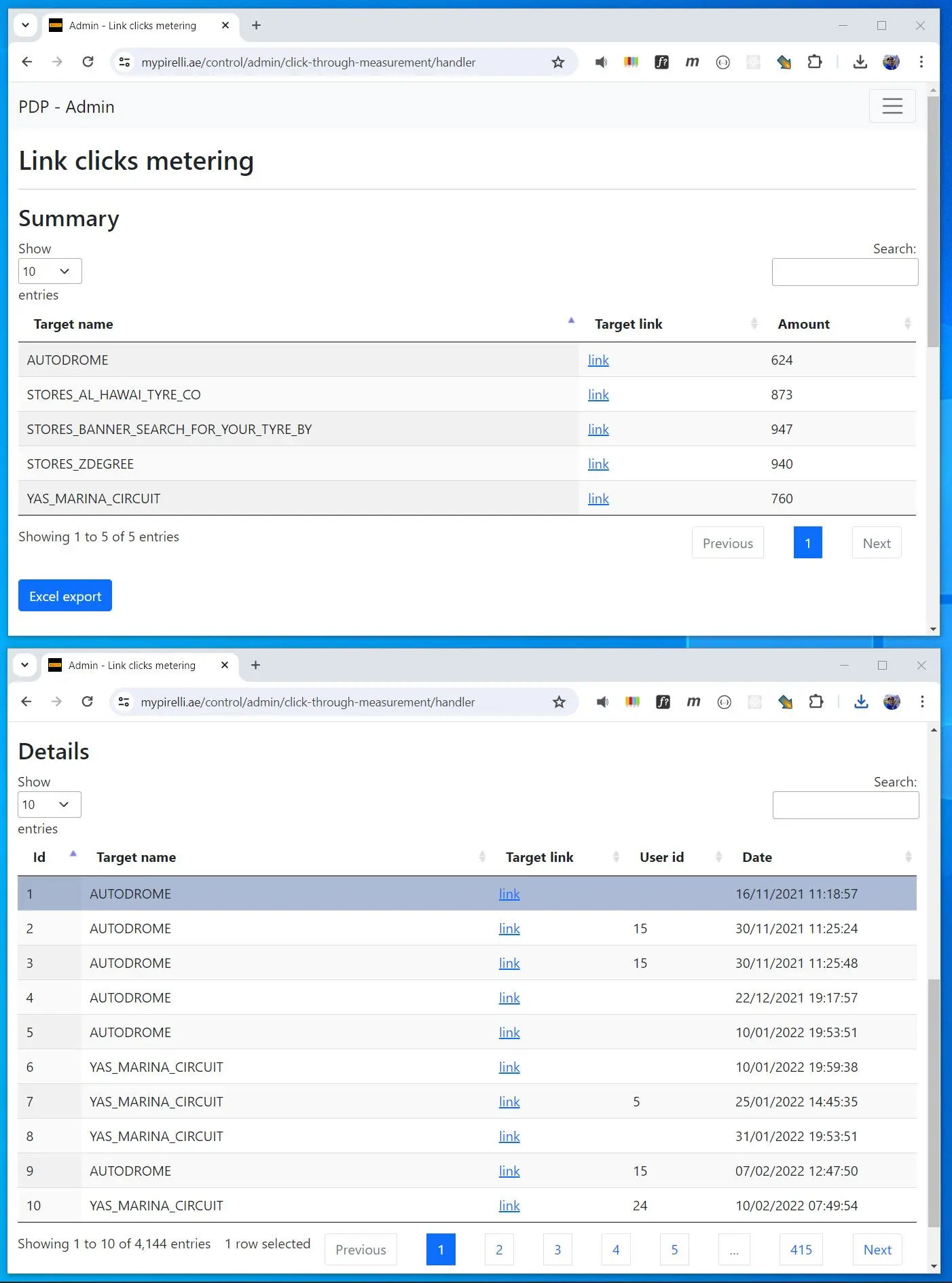Click speaker extension icon in top window
The height and width of the screenshot is (1283, 952).
[x=601, y=62]
